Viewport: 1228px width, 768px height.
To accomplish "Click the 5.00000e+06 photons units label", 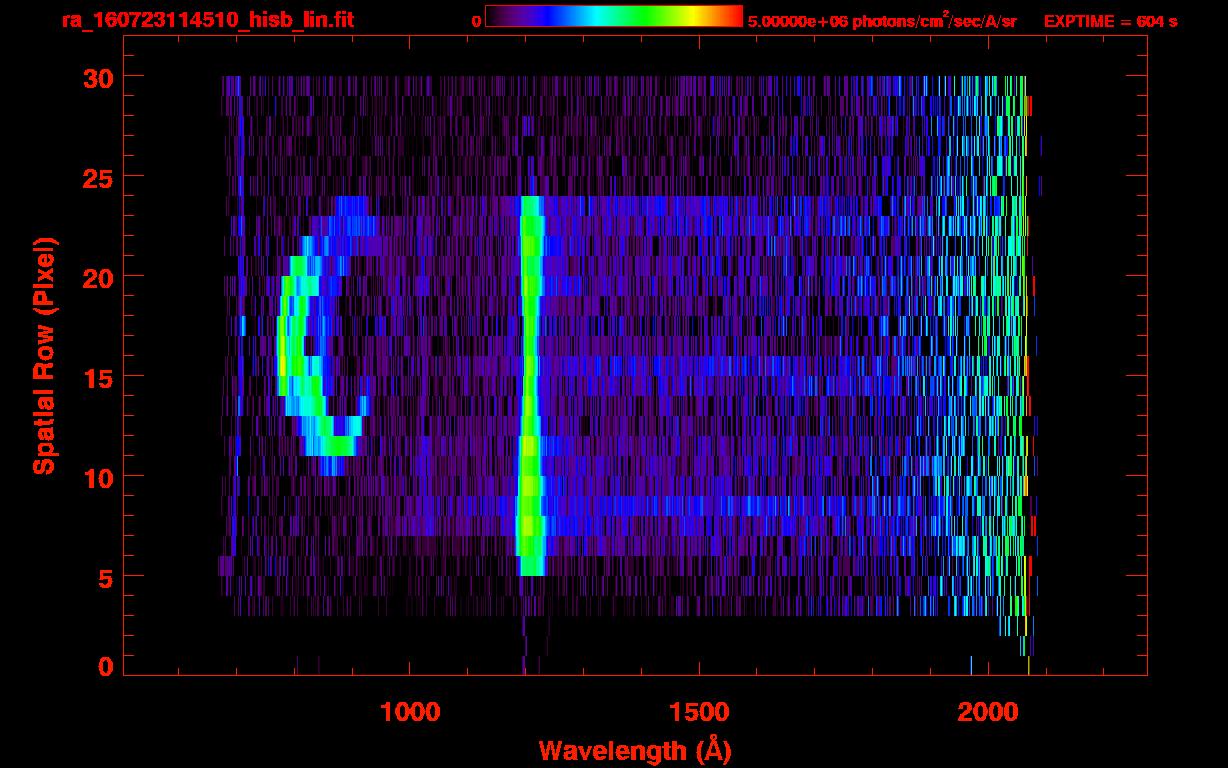I will (x=882, y=21).
